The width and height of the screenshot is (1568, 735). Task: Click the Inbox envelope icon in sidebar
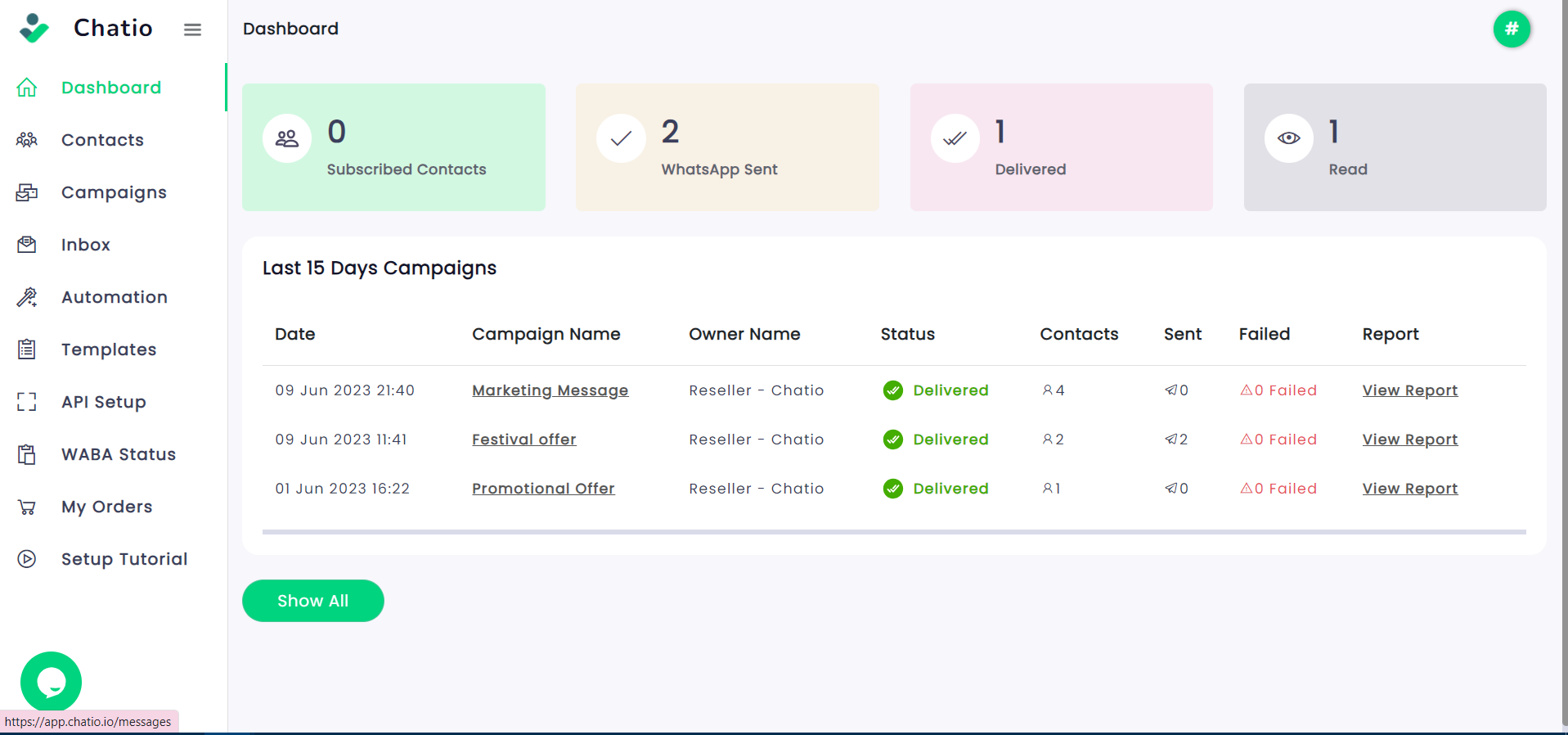click(27, 245)
